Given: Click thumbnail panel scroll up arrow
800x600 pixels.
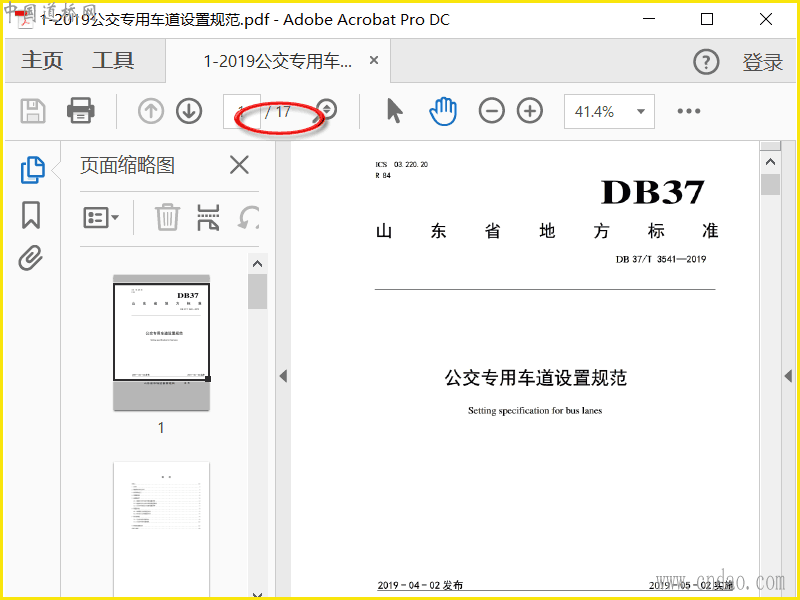Looking at the screenshot, I should point(258,264).
